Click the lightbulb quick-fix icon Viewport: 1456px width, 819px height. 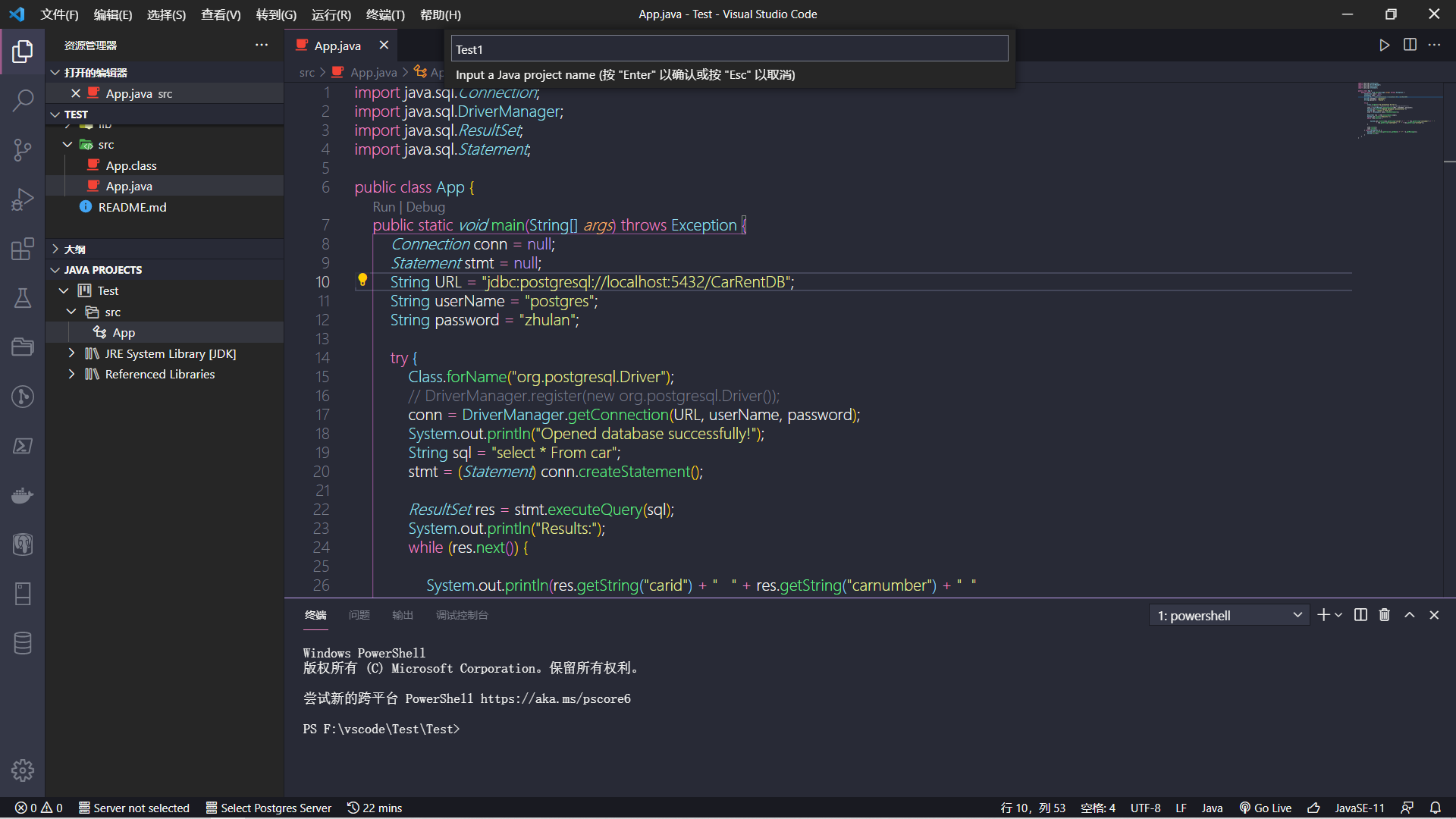[362, 280]
